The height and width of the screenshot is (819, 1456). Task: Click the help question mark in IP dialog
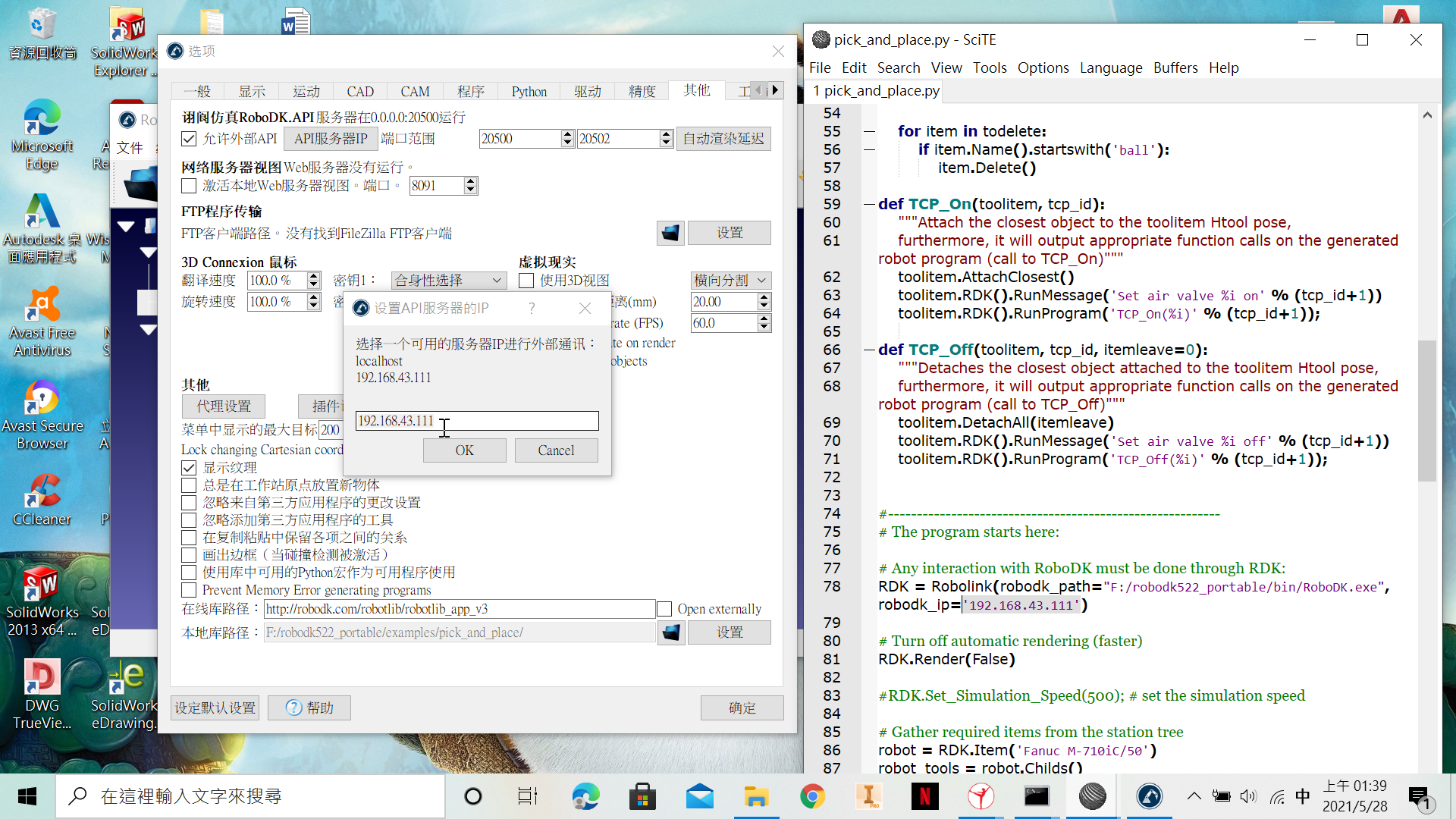coord(532,308)
